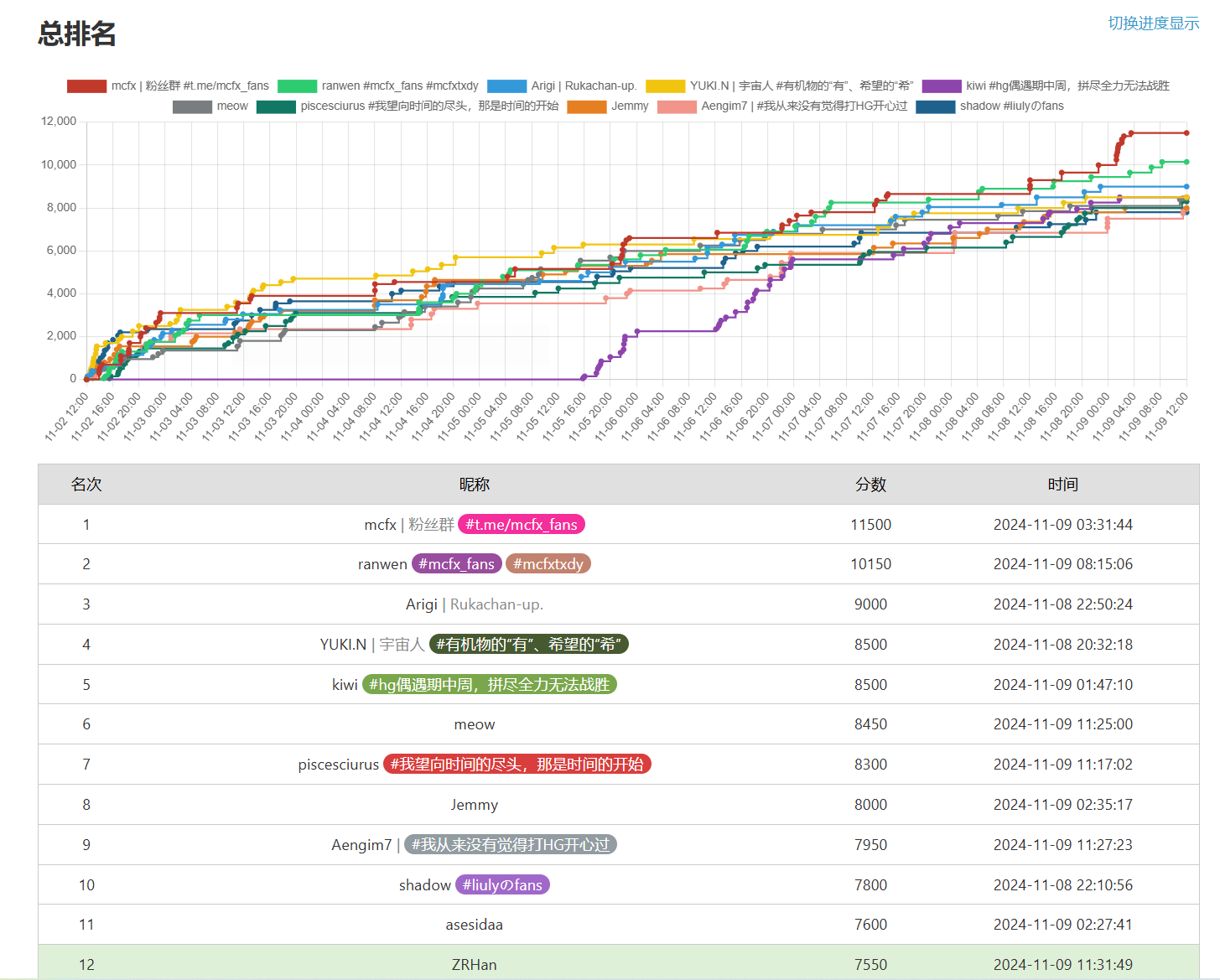Image resolution: width=1220 pixels, height=980 pixels.
Task: Click the purple #mcfx_fans tag badge
Action: pyautogui.click(x=457, y=564)
